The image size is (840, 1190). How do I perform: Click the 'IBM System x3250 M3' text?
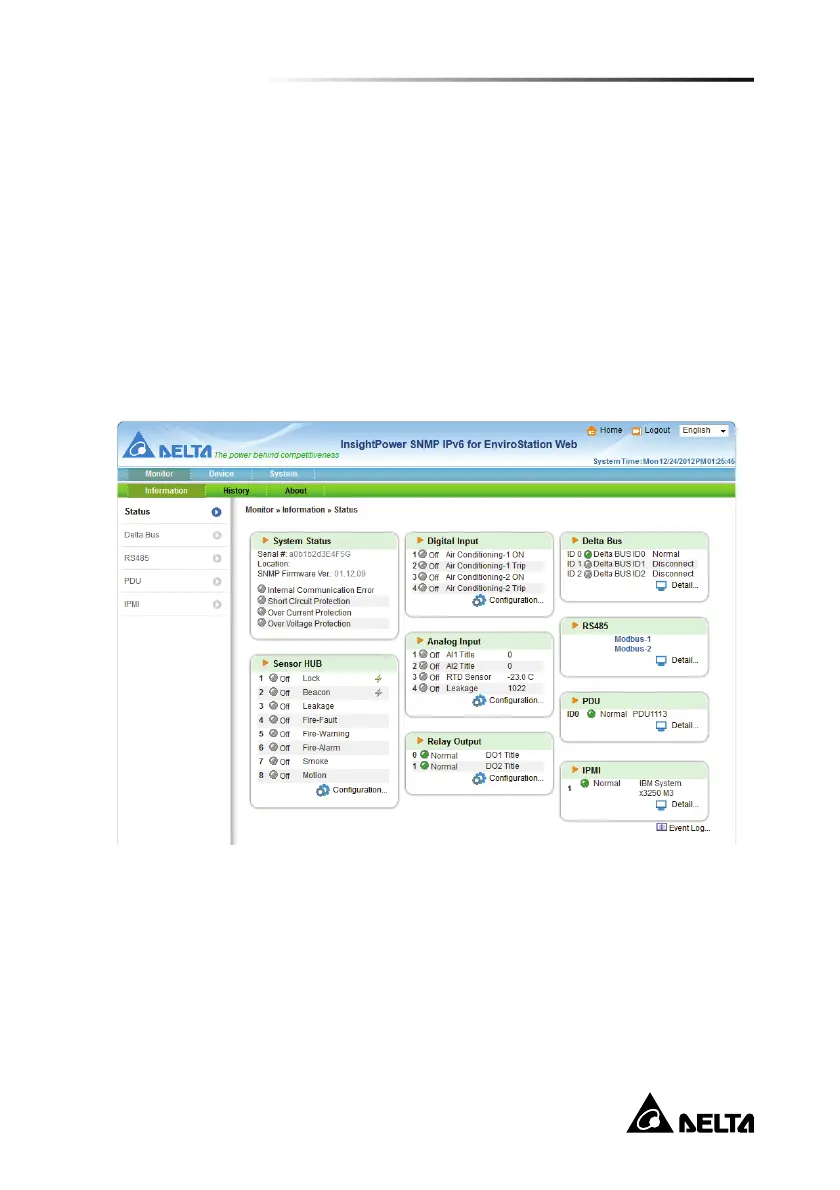659,788
